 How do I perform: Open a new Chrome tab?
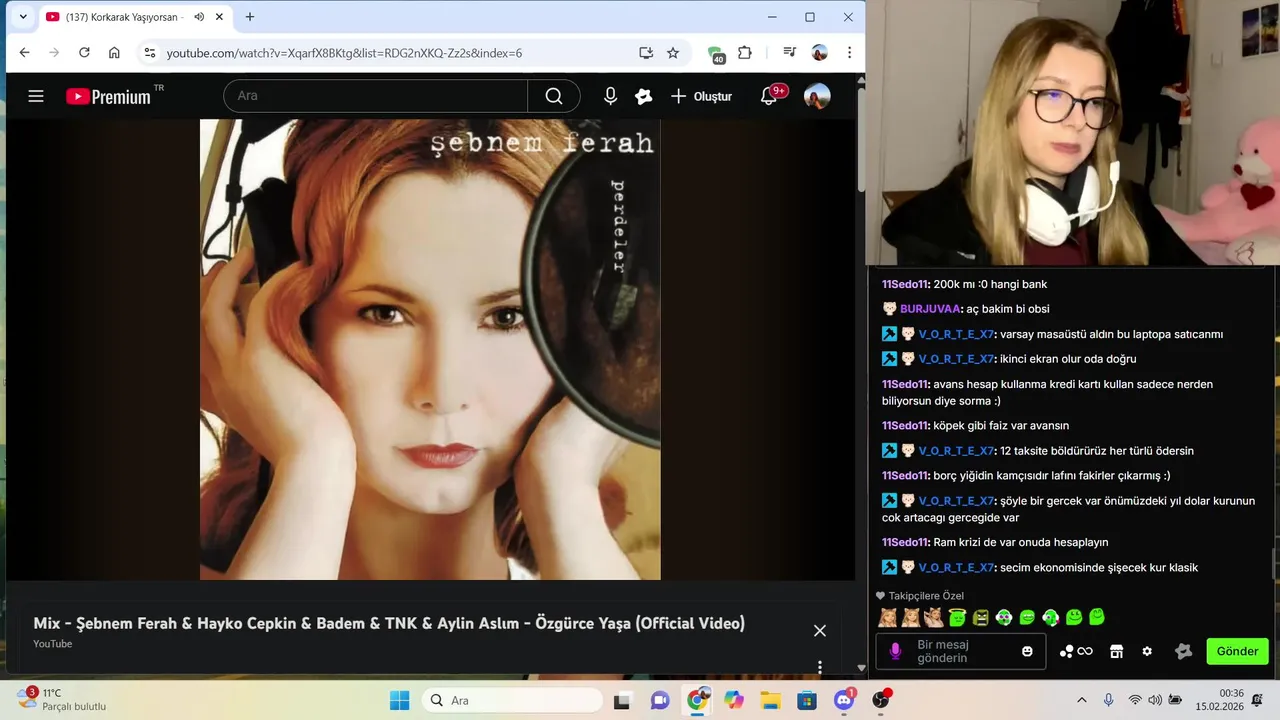point(250,17)
